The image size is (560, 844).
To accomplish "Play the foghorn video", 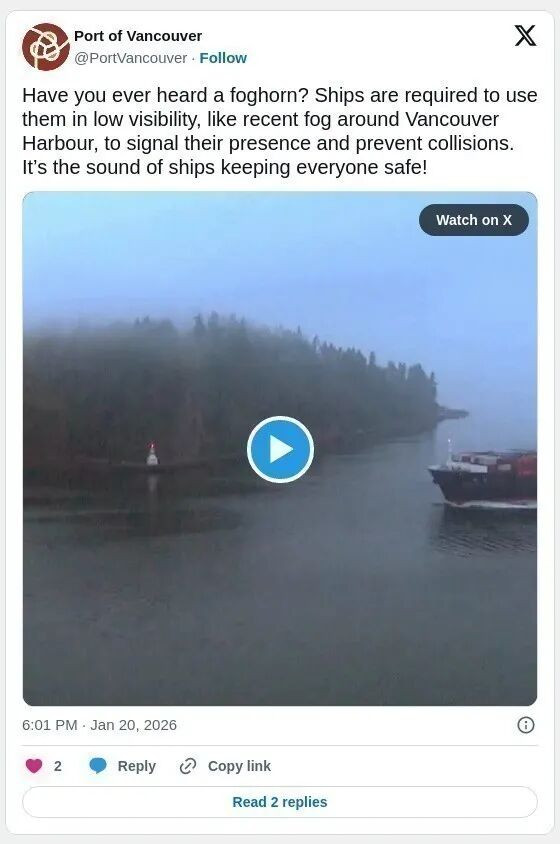I will [280, 449].
